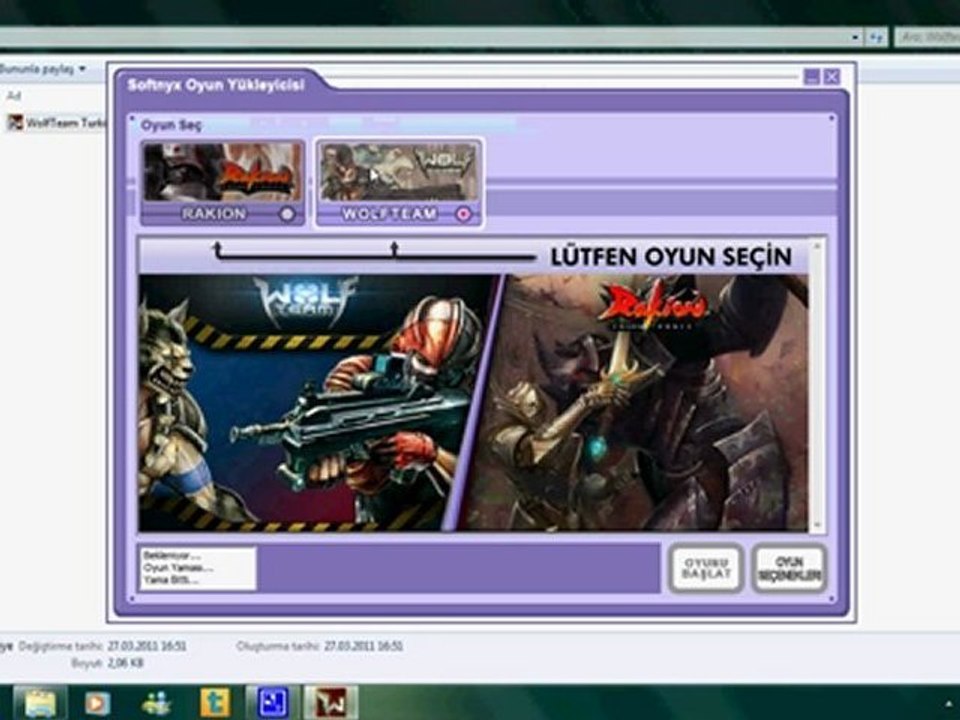
Task: Click the Explorer refresh button
Action: (877, 37)
